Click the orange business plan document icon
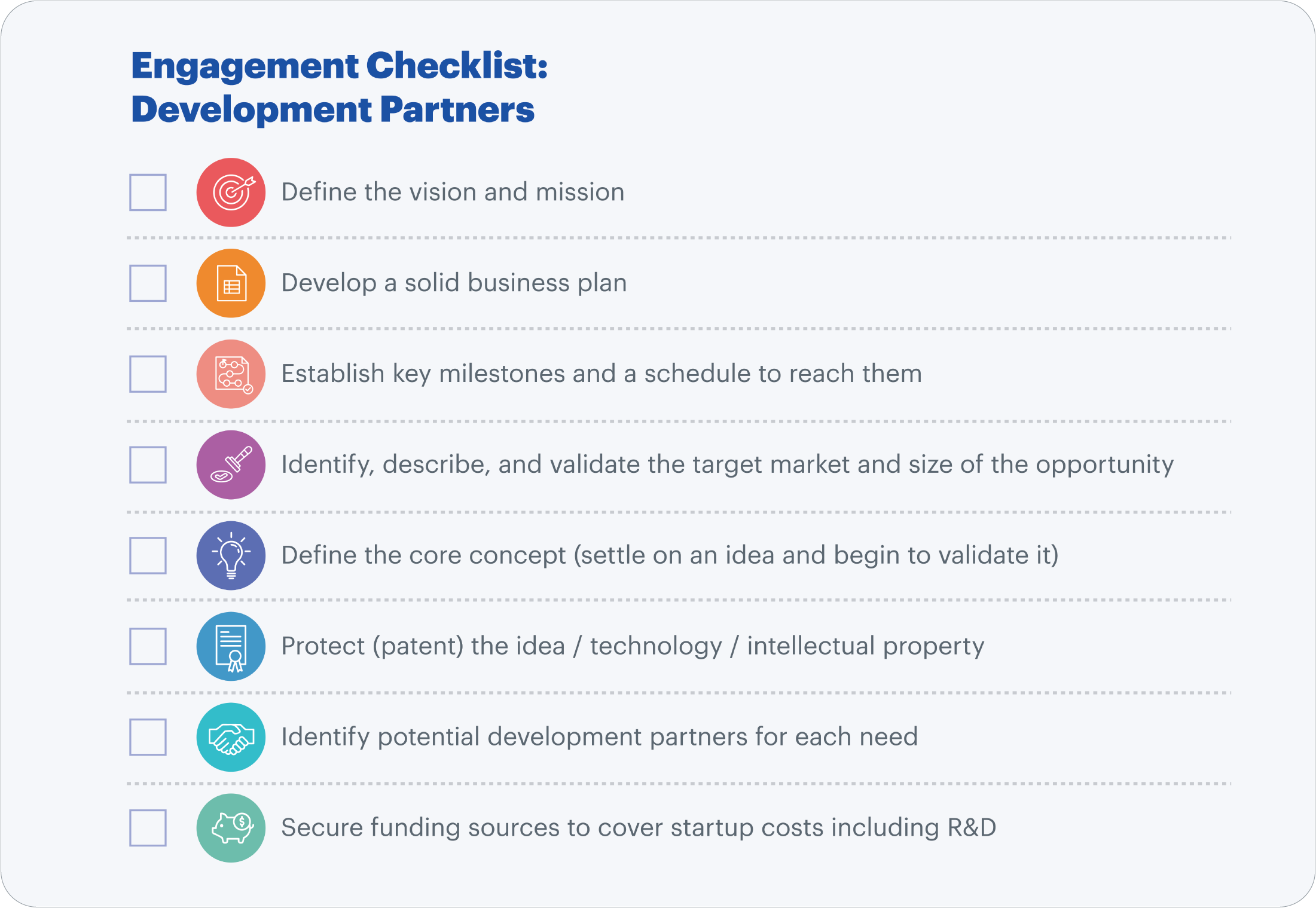 coord(231,283)
